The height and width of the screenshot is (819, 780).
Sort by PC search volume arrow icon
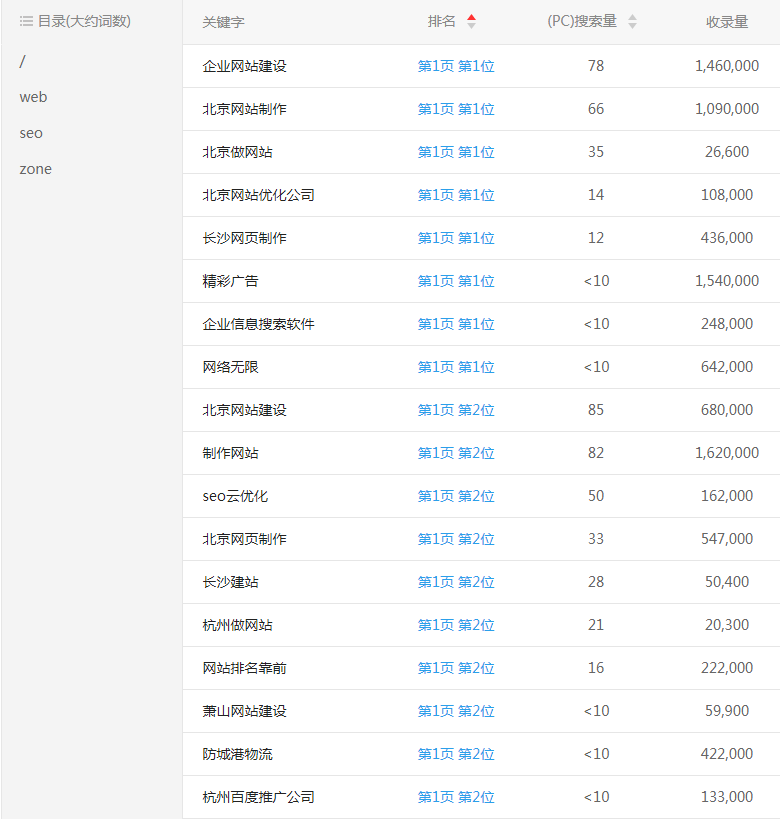coord(632,22)
